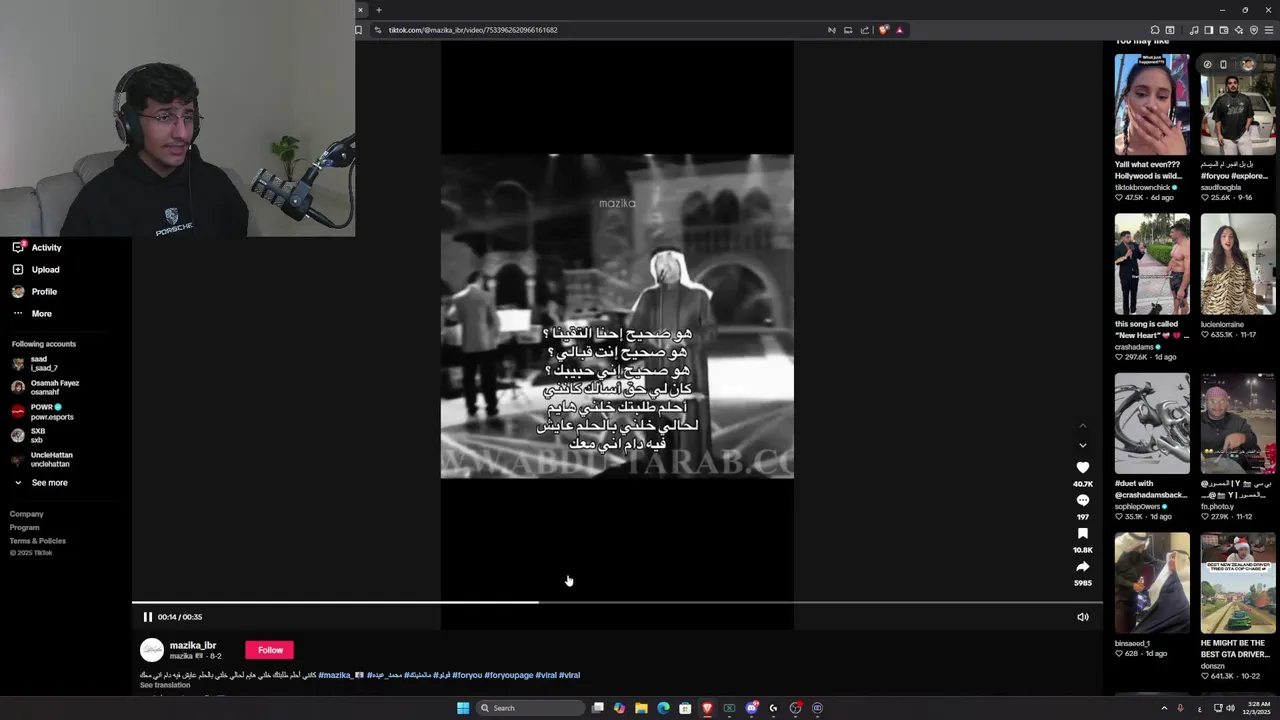Click the bookmark icon beside address bar

[x=359, y=30]
